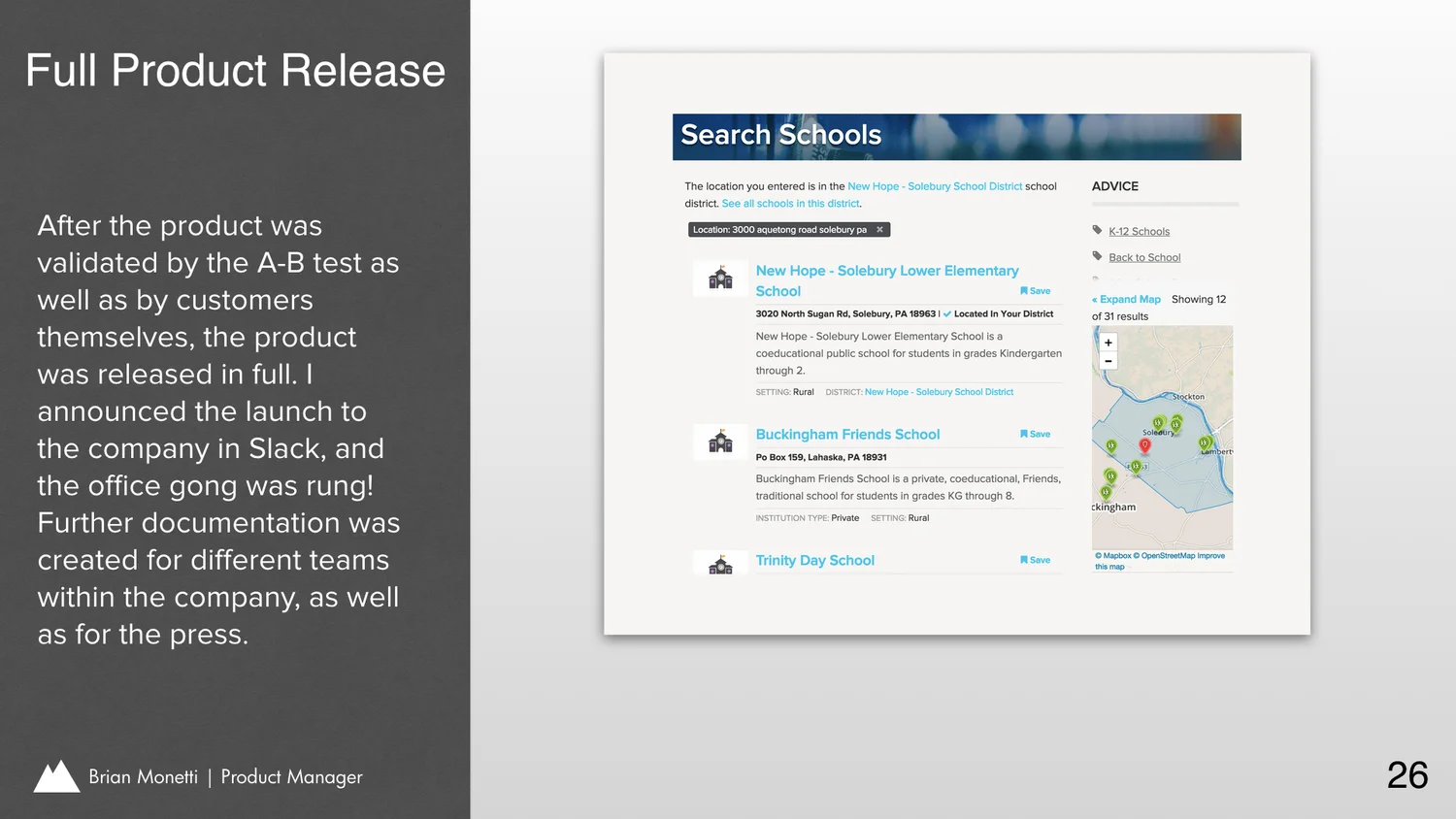Save Buckingham Friends School
Screen dimensions: 1456x819
click(x=1035, y=434)
